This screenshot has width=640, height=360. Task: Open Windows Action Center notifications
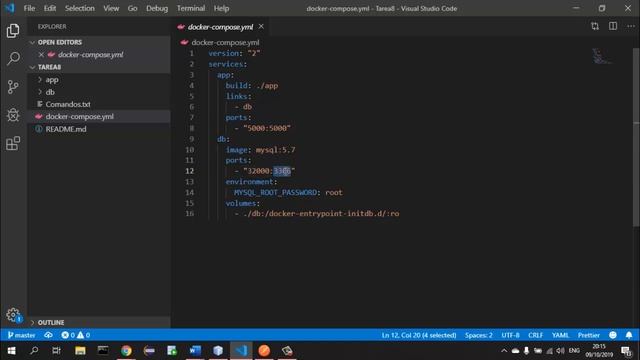coord(626,351)
